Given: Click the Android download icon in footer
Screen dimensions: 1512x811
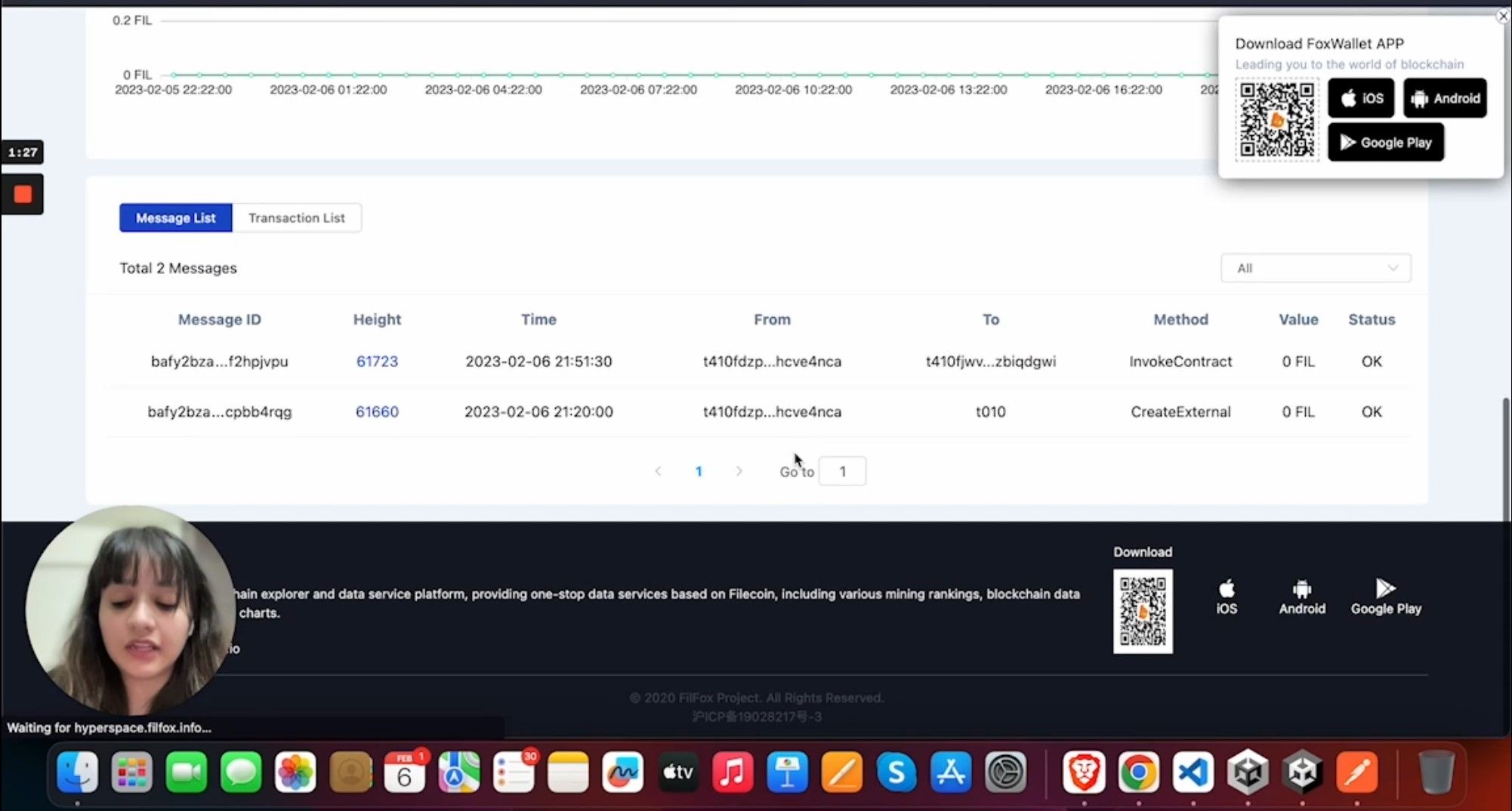Looking at the screenshot, I should (x=1302, y=597).
